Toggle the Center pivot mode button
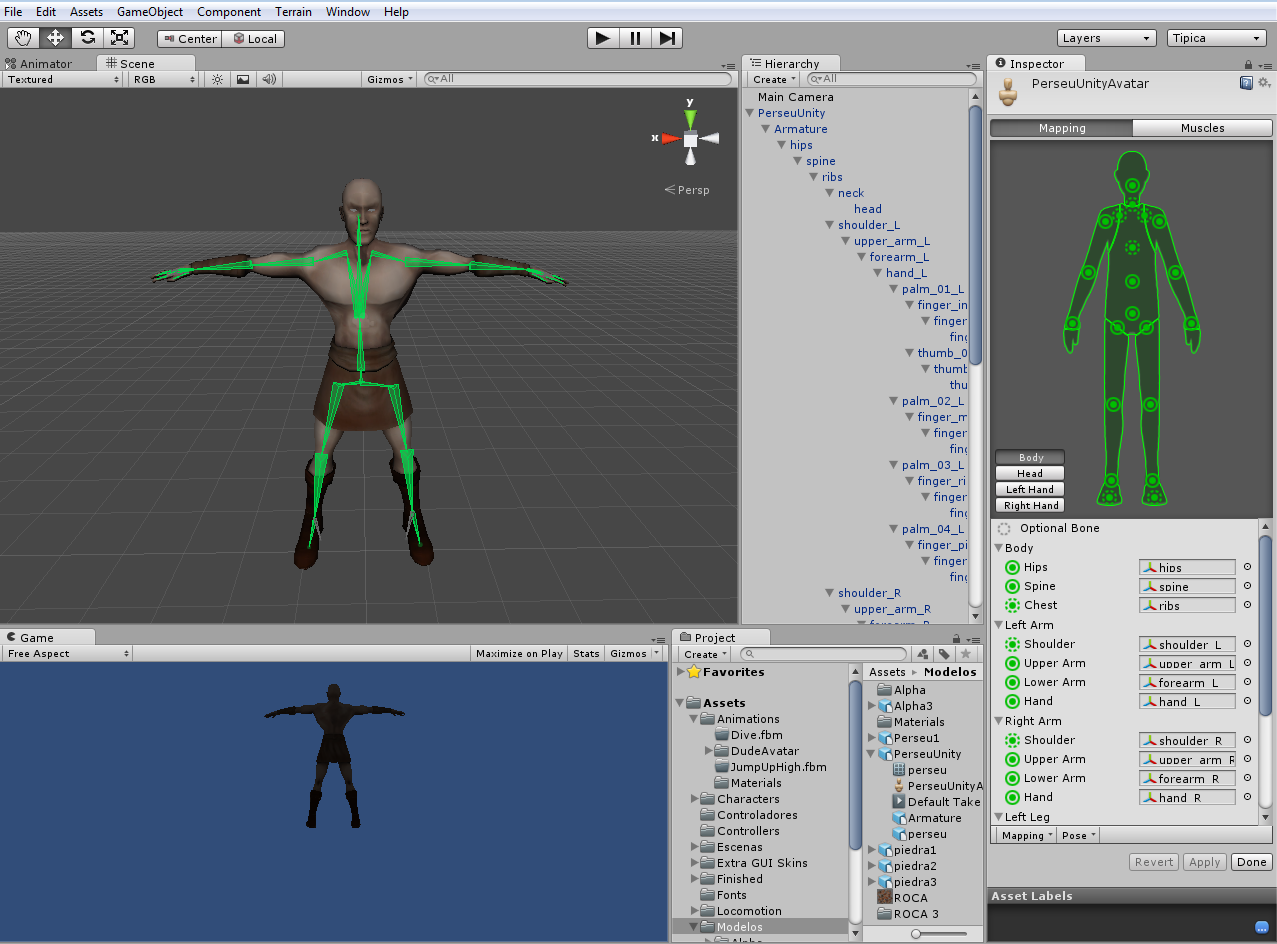The image size is (1277, 944). pyautogui.click(x=189, y=39)
